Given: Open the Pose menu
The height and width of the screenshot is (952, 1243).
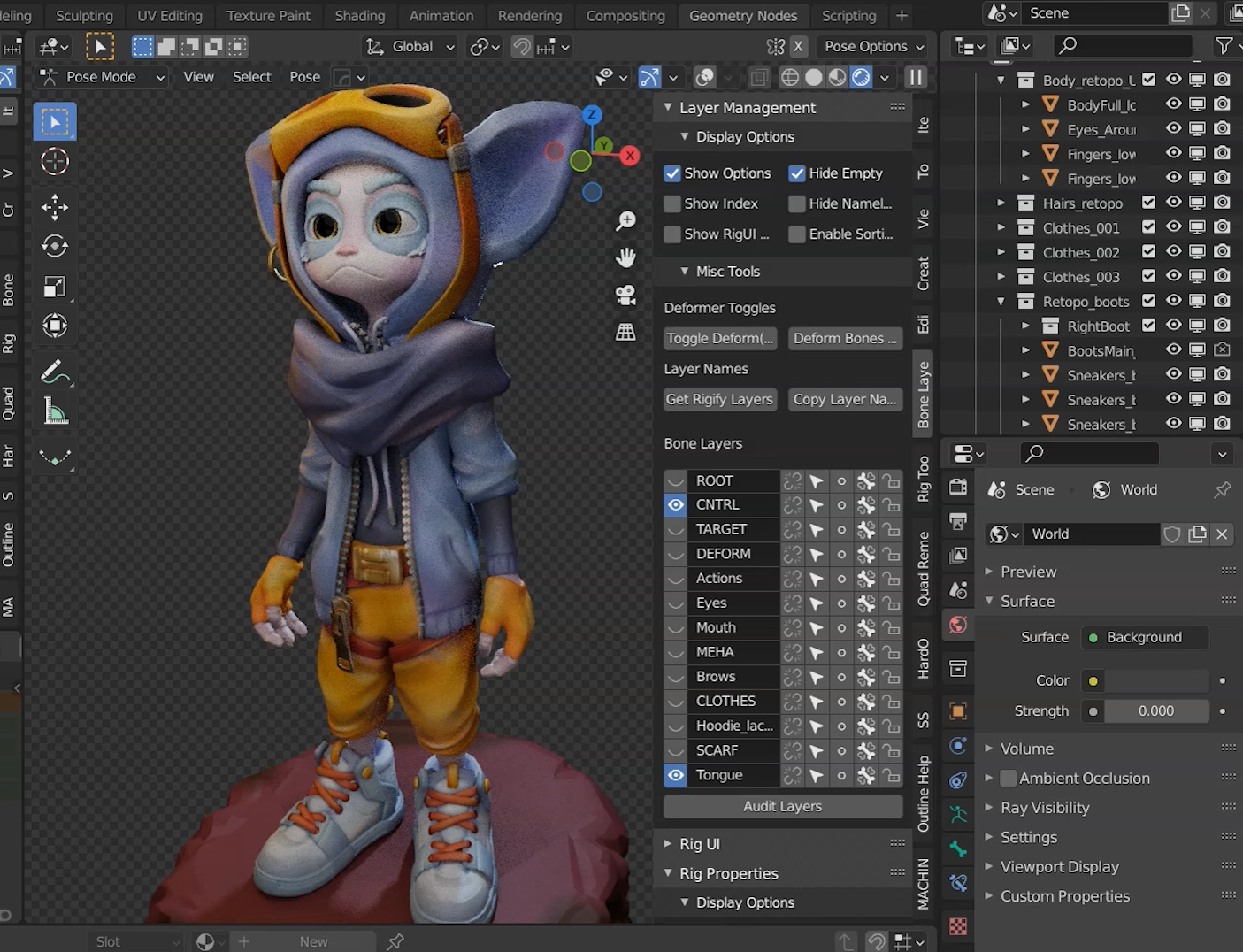Looking at the screenshot, I should 304,77.
